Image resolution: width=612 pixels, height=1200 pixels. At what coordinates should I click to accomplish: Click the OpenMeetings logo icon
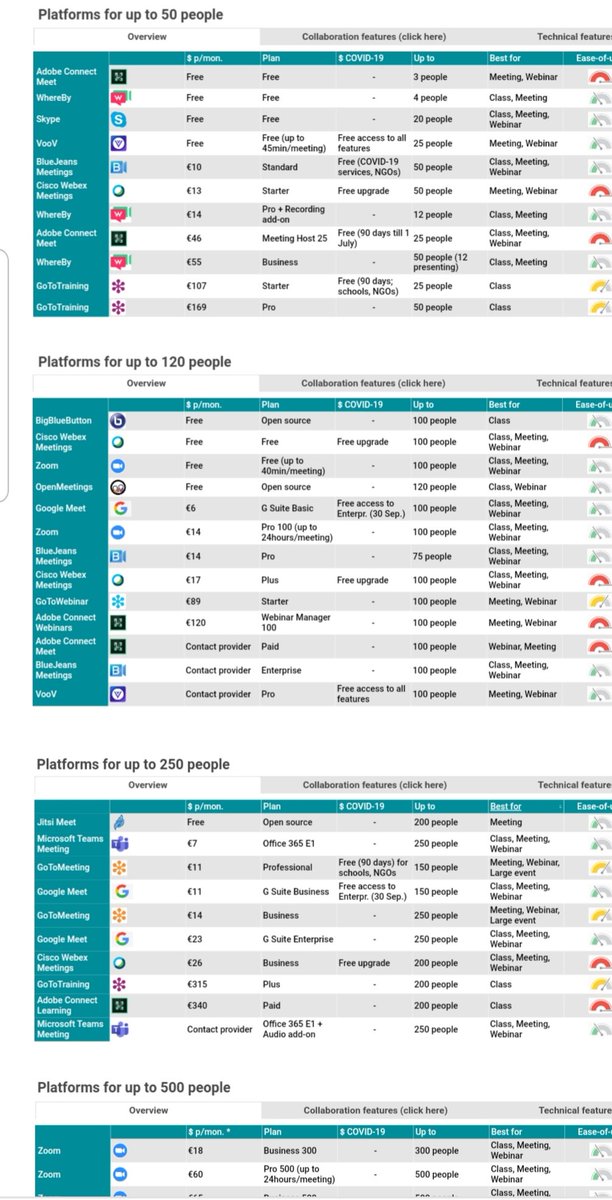click(x=116, y=487)
